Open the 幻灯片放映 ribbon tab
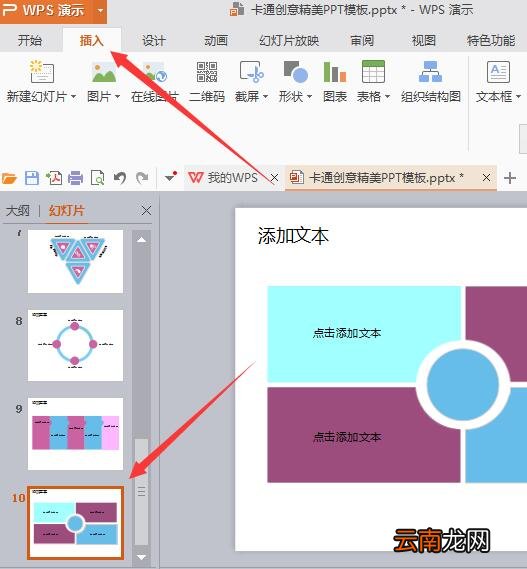This screenshot has height=569, width=527. click(289, 40)
